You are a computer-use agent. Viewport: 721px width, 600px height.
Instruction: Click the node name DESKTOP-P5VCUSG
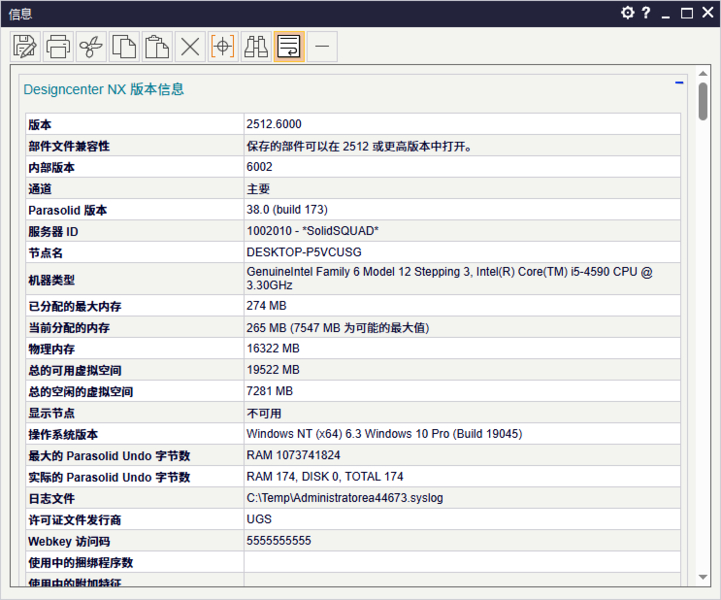point(304,252)
